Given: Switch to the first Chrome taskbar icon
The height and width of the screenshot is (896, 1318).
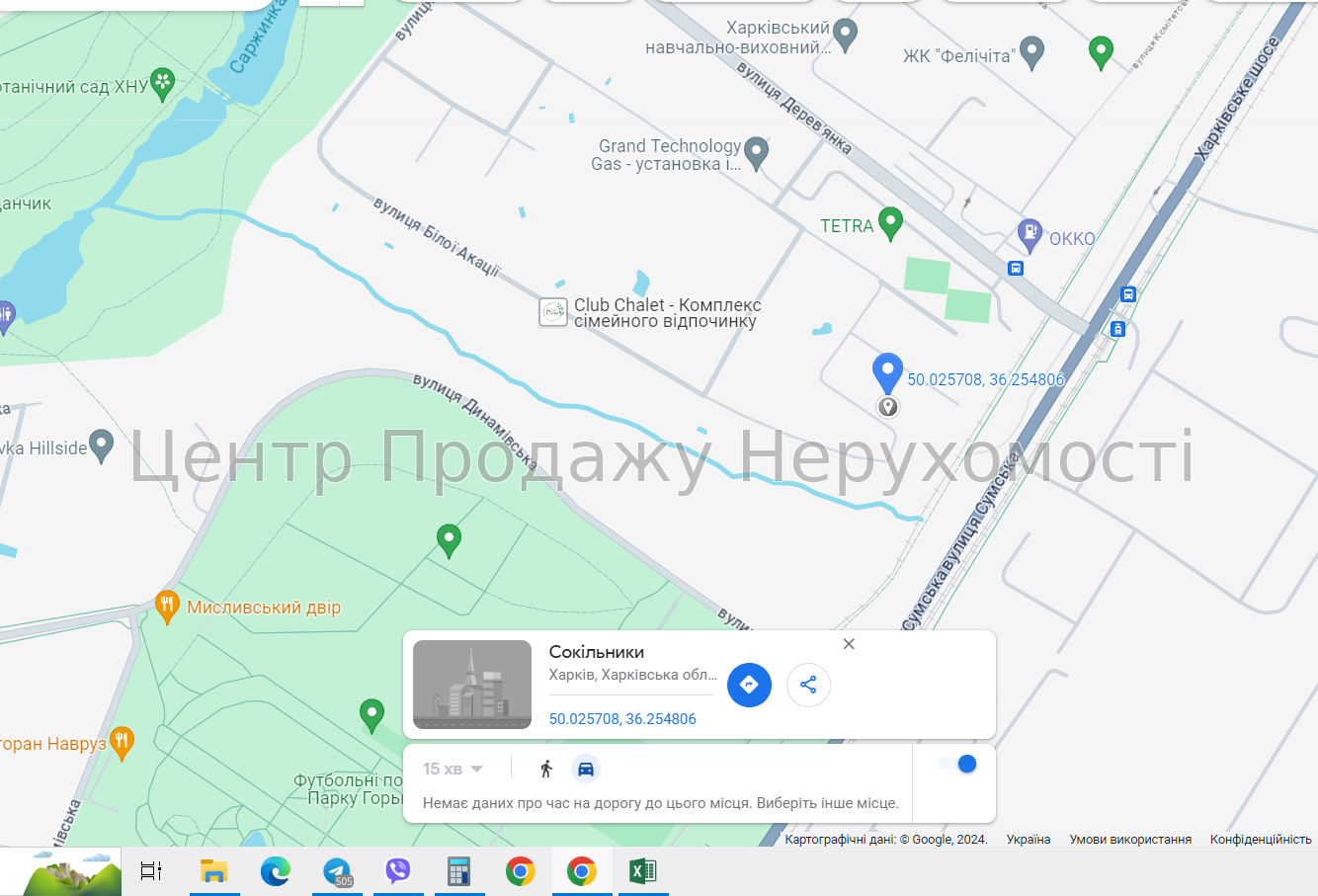Looking at the screenshot, I should click(521, 871).
